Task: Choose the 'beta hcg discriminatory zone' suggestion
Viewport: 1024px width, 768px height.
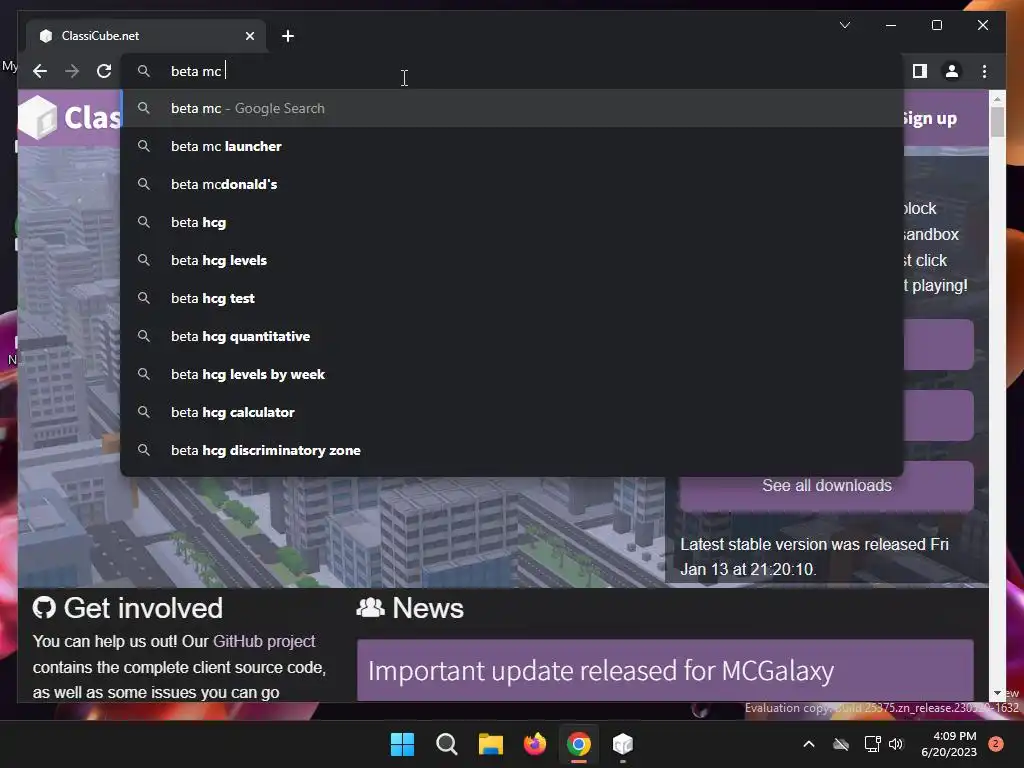Action: pyautogui.click(x=512, y=450)
